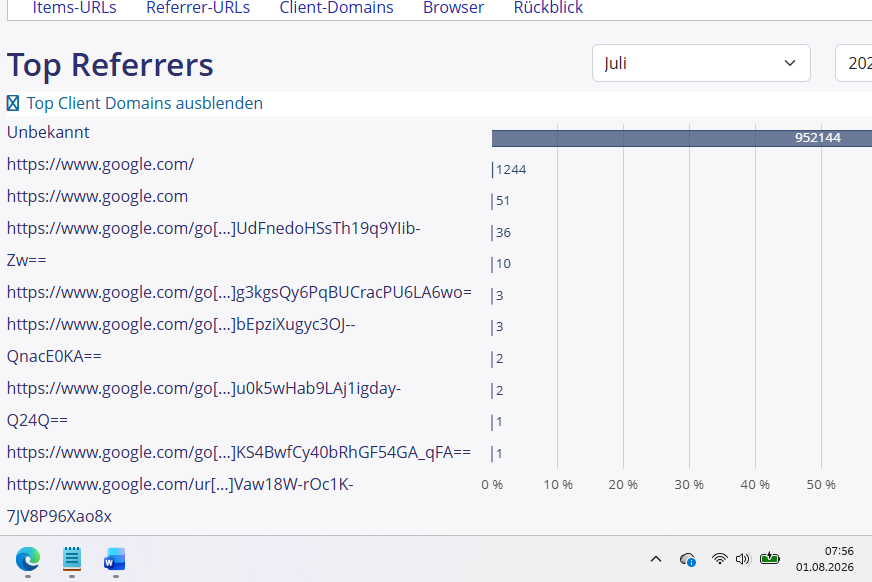872x582 pixels.
Task: Open Microsoft Word from the taskbar
Action: point(115,559)
